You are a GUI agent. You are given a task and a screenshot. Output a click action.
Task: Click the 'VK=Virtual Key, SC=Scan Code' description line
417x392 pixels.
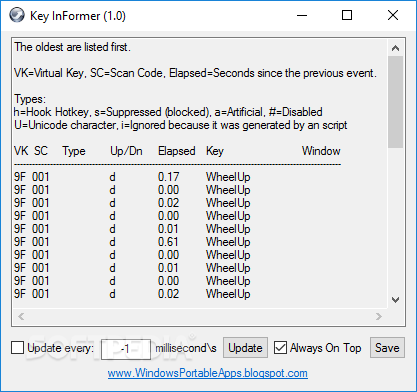coord(195,73)
